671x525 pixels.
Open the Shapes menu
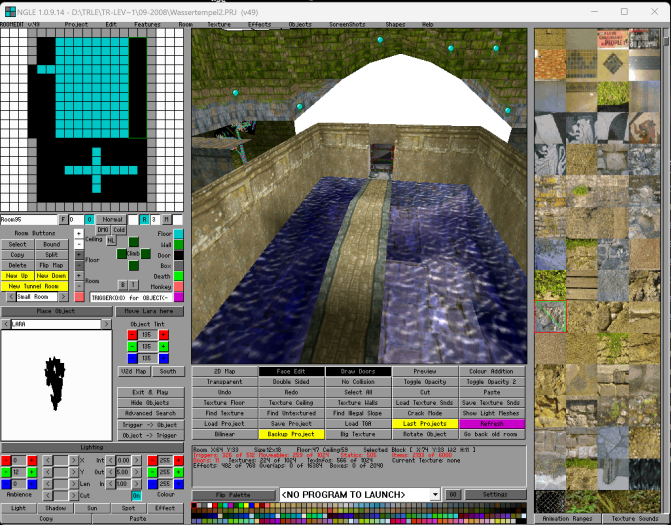pyautogui.click(x=395, y=24)
